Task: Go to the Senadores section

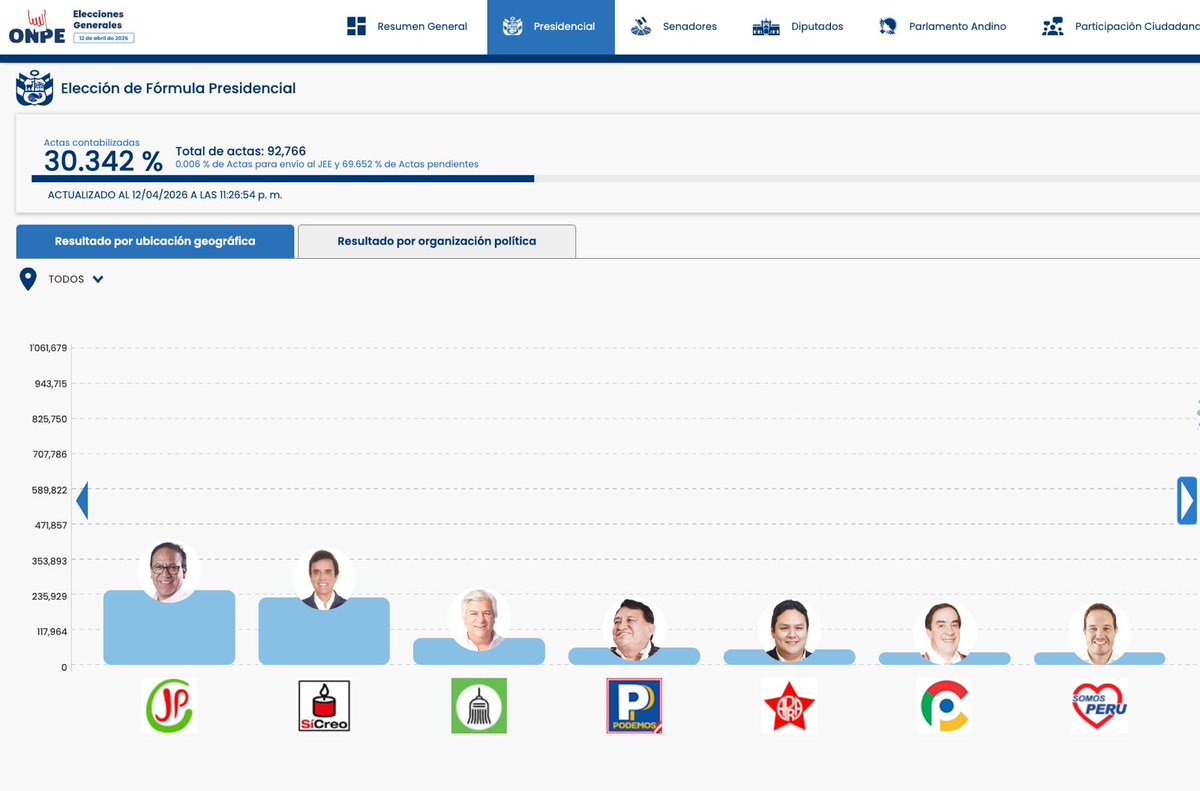Action: click(x=674, y=27)
